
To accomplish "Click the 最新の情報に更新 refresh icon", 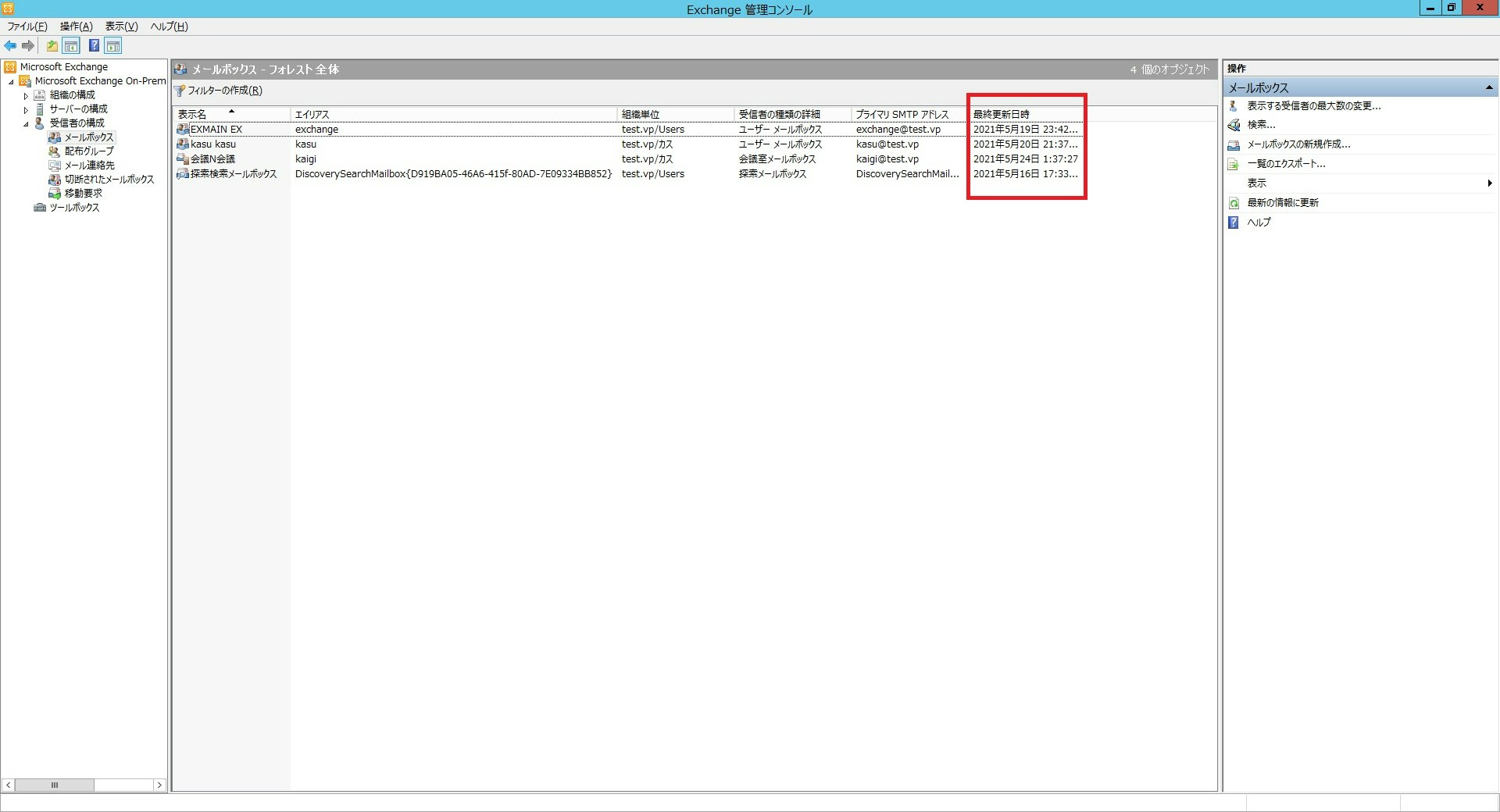I will coord(1234,203).
